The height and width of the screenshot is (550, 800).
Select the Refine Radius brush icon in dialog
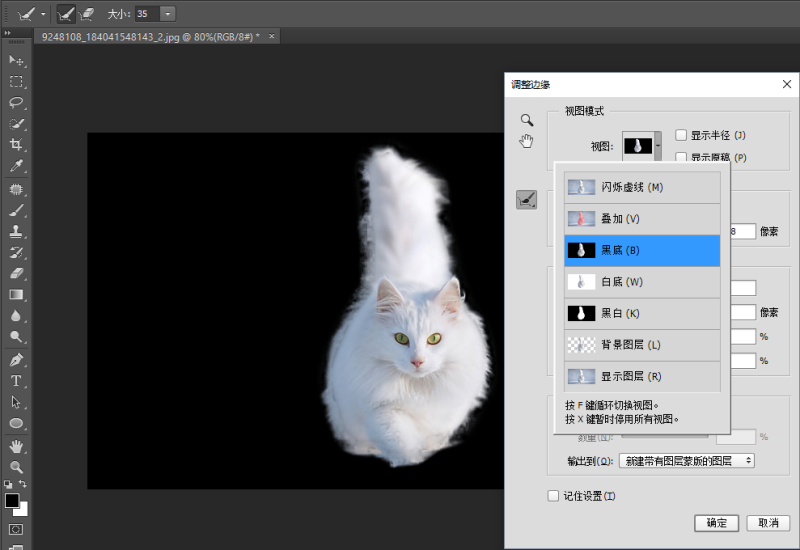coord(527,199)
